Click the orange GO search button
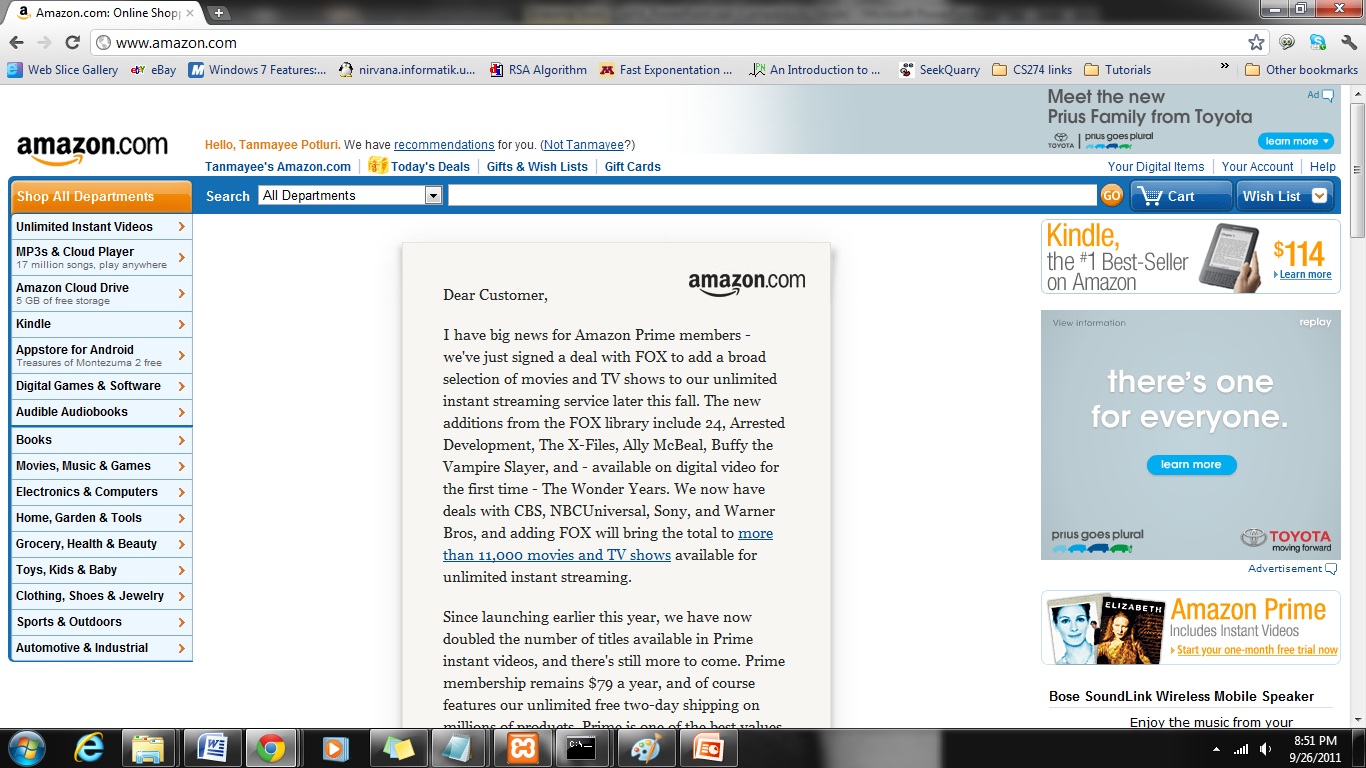The height and width of the screenshot is (768, 1366). tap(1111, 196)
